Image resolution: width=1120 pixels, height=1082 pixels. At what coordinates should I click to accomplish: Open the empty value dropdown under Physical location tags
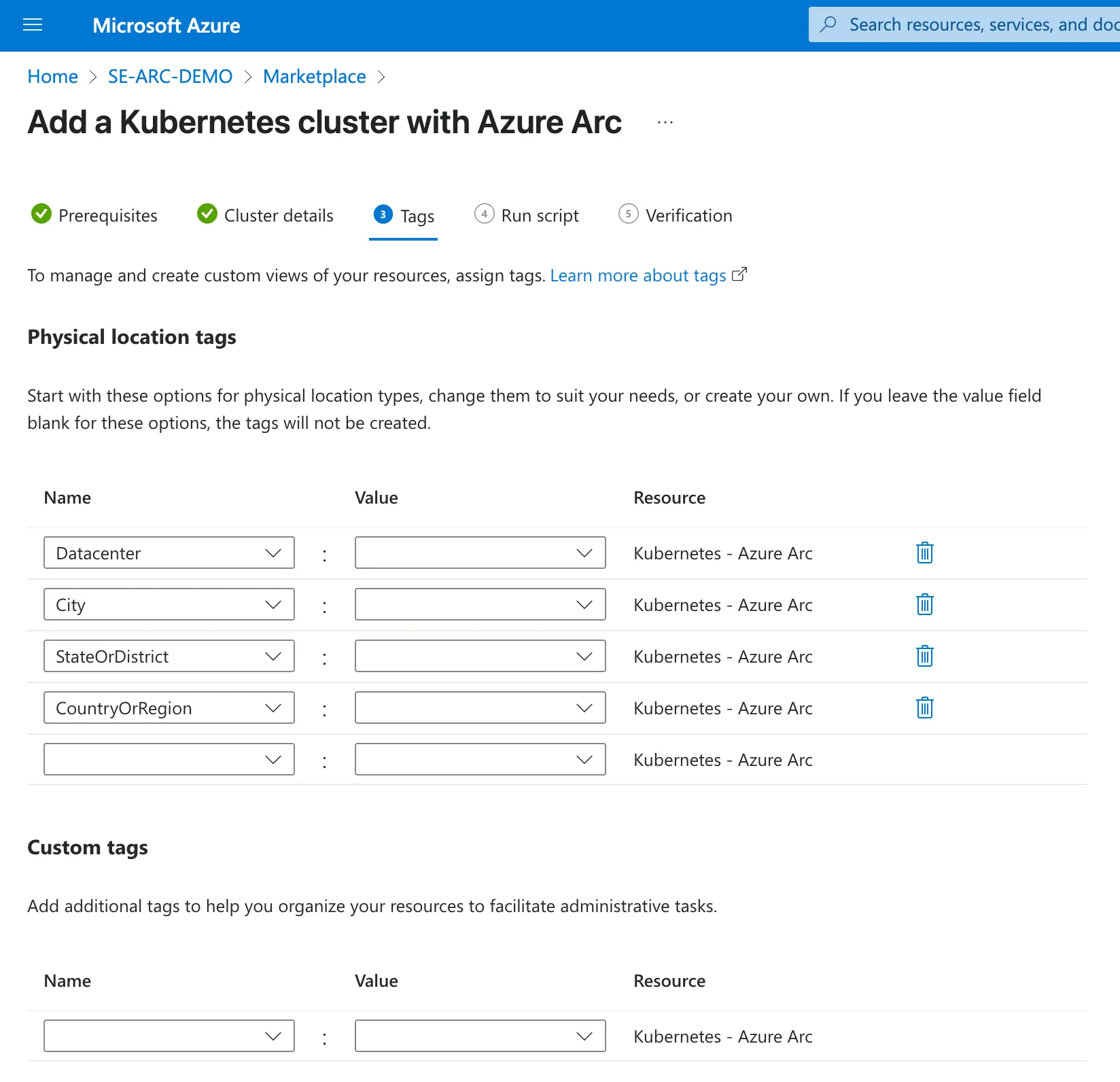480,760
